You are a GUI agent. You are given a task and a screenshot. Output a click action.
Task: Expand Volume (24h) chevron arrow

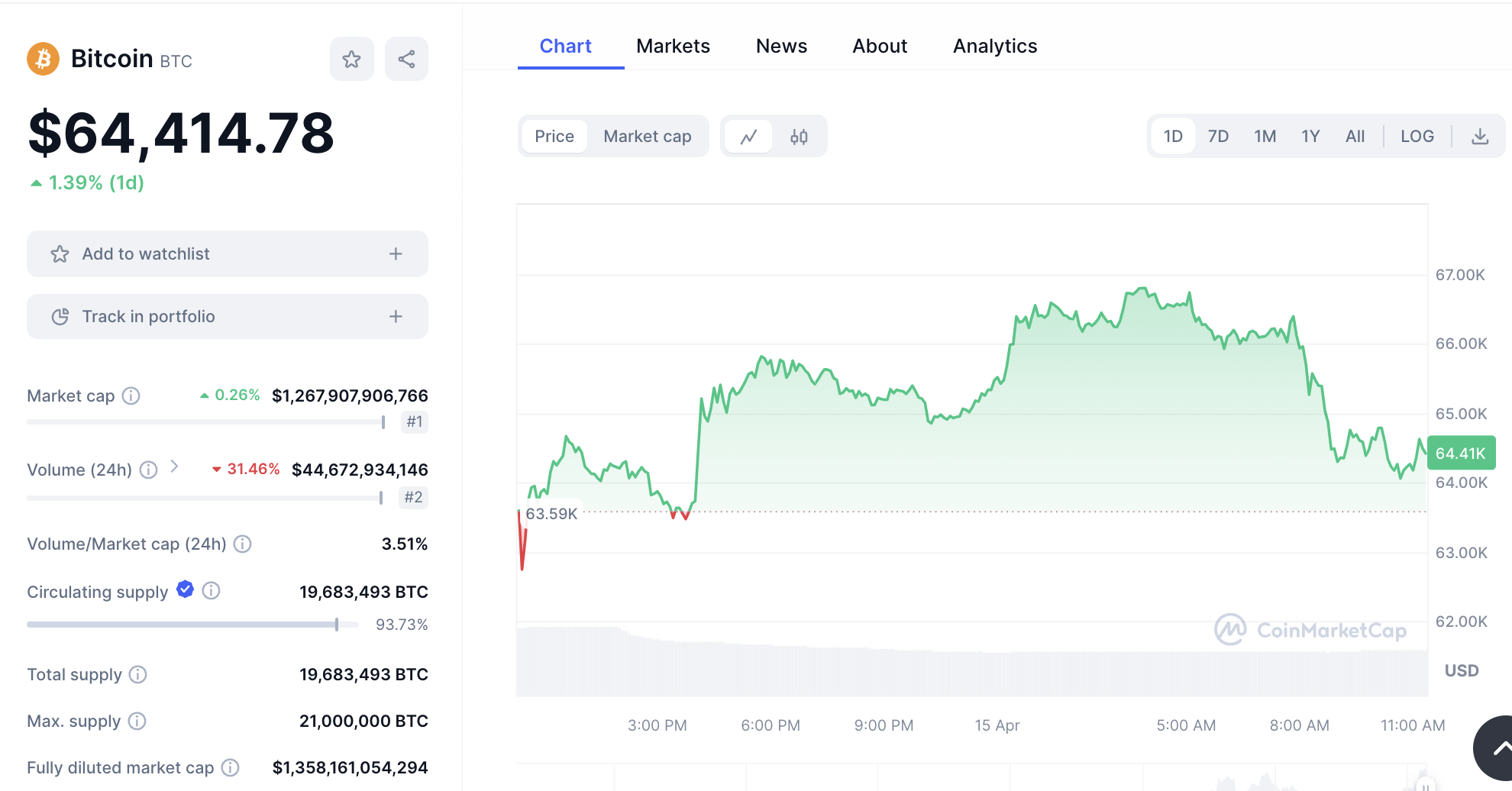[174, 467]
